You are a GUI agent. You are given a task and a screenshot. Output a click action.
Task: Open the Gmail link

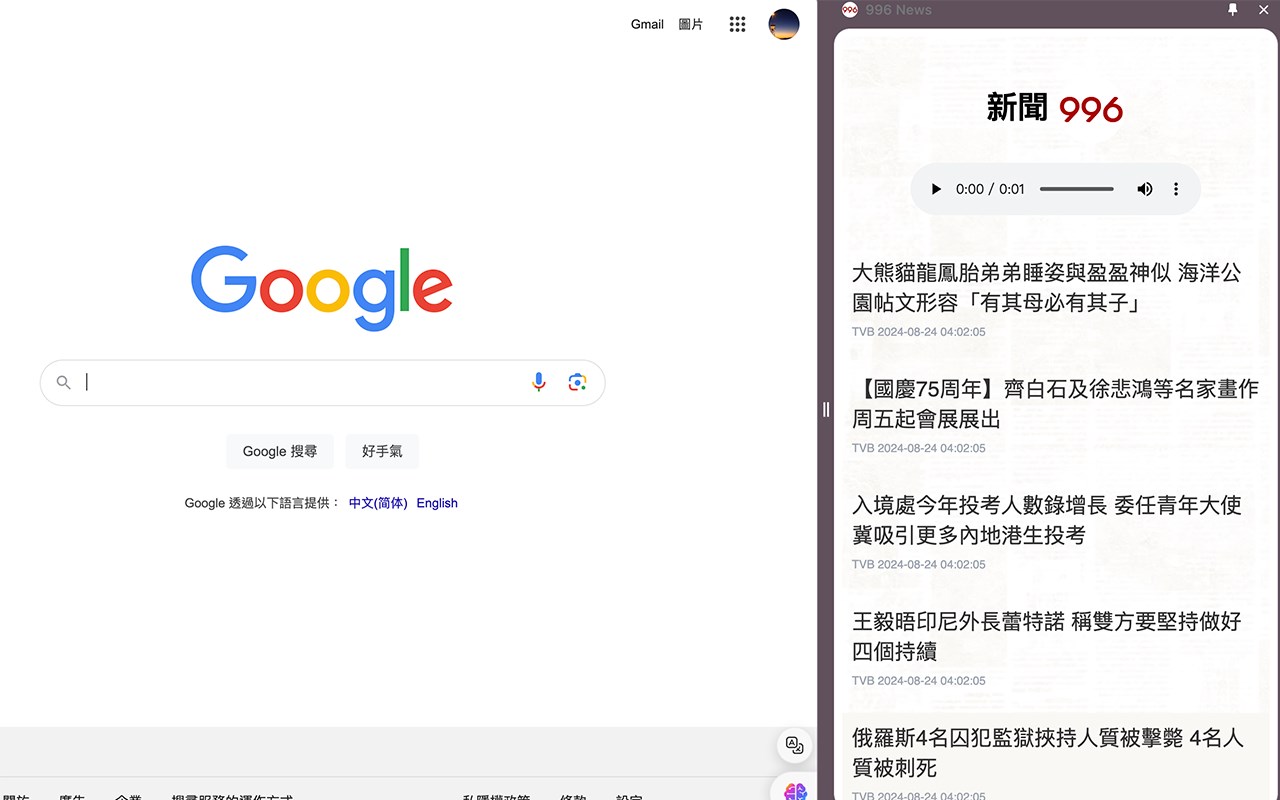(x=647, y=24)
